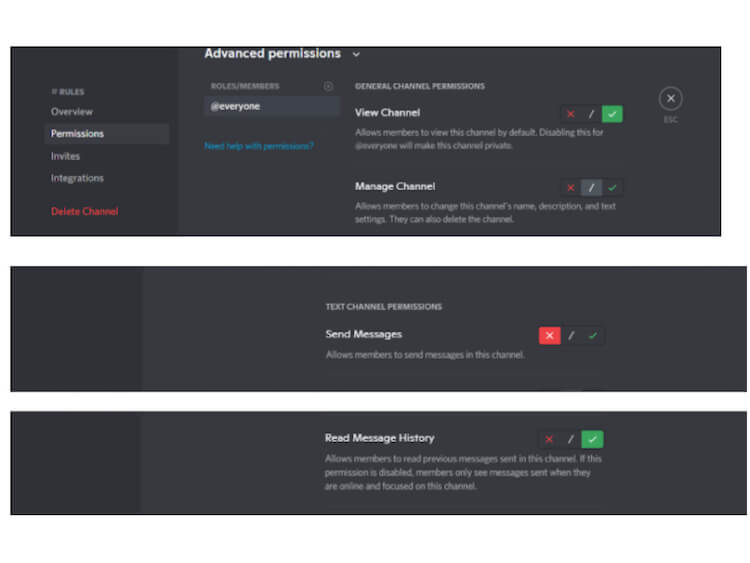Click the Manage Channel permission label
The image size is (750, 563).
click(395, 187)
